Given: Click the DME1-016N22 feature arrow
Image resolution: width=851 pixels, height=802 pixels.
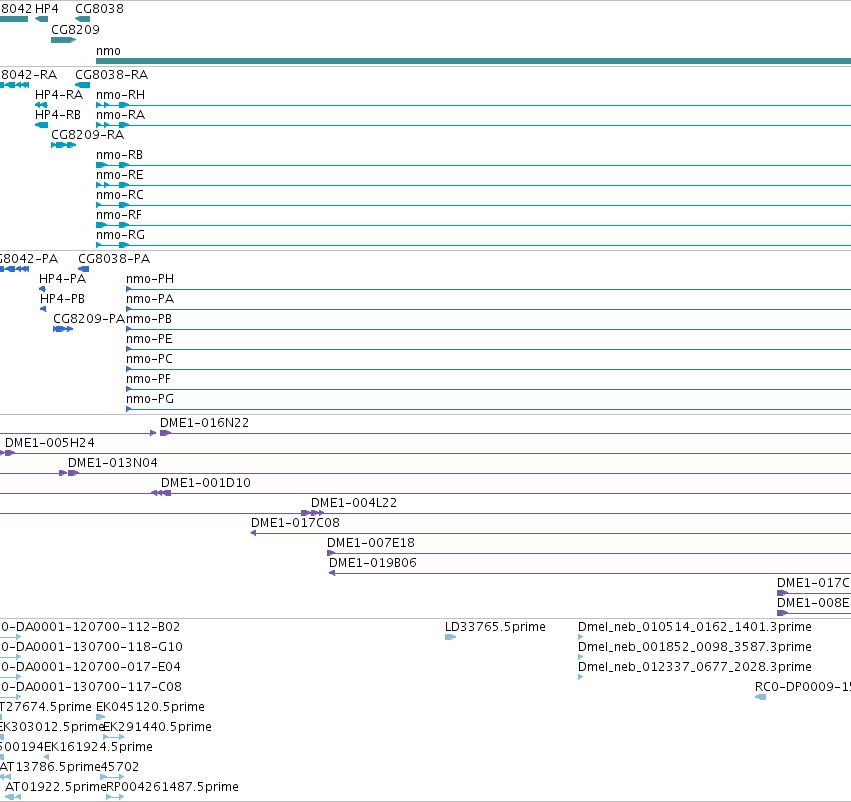Looking at the screenshot, I should [166, 433].
